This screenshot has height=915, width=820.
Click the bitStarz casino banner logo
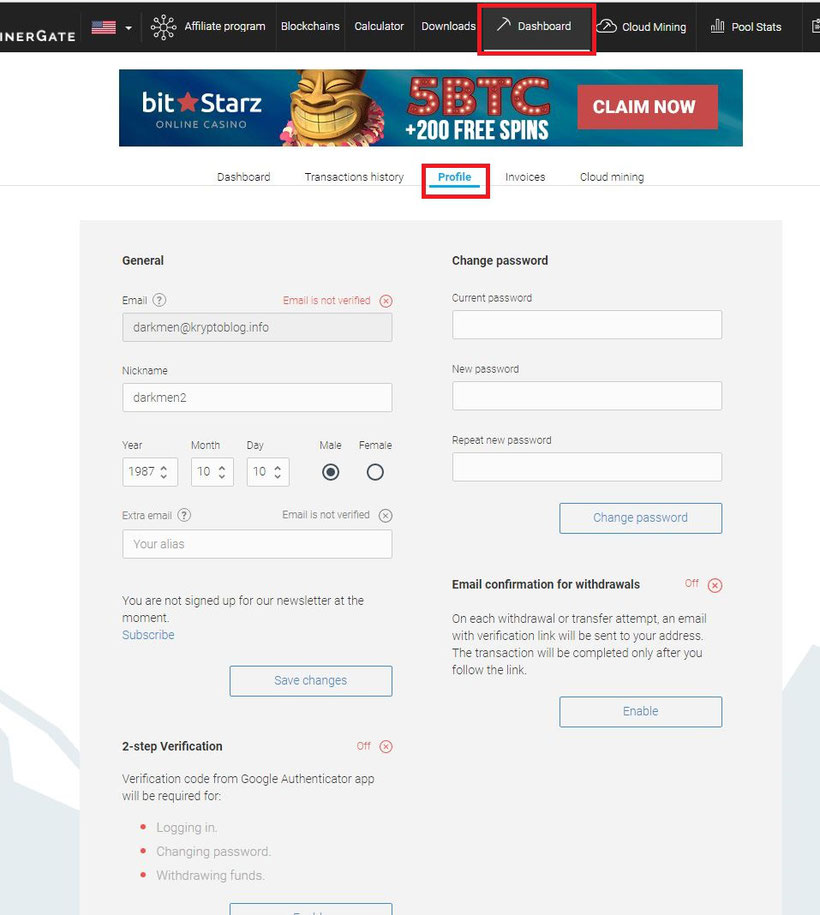point(201,109)
